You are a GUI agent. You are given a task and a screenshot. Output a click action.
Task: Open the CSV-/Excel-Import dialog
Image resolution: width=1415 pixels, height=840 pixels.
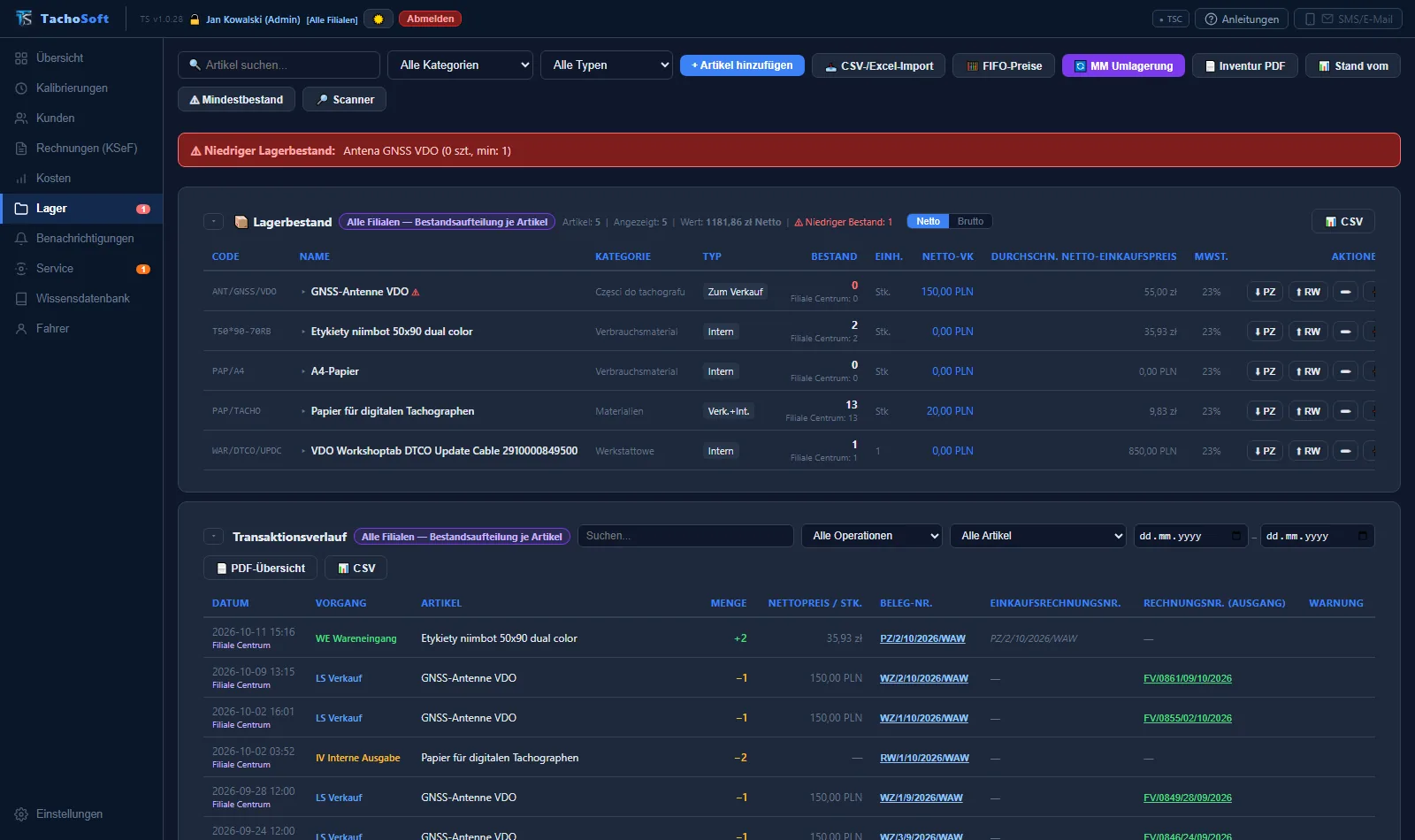click(x=879, y=65)
